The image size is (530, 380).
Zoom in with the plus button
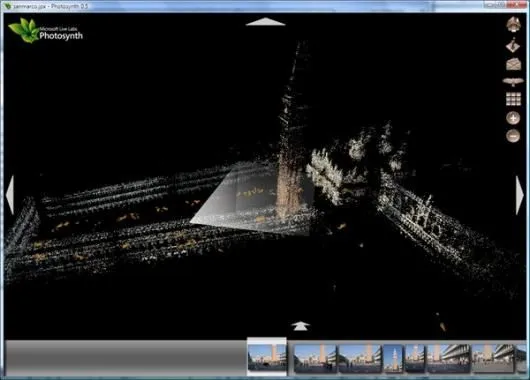click(513, 118)
